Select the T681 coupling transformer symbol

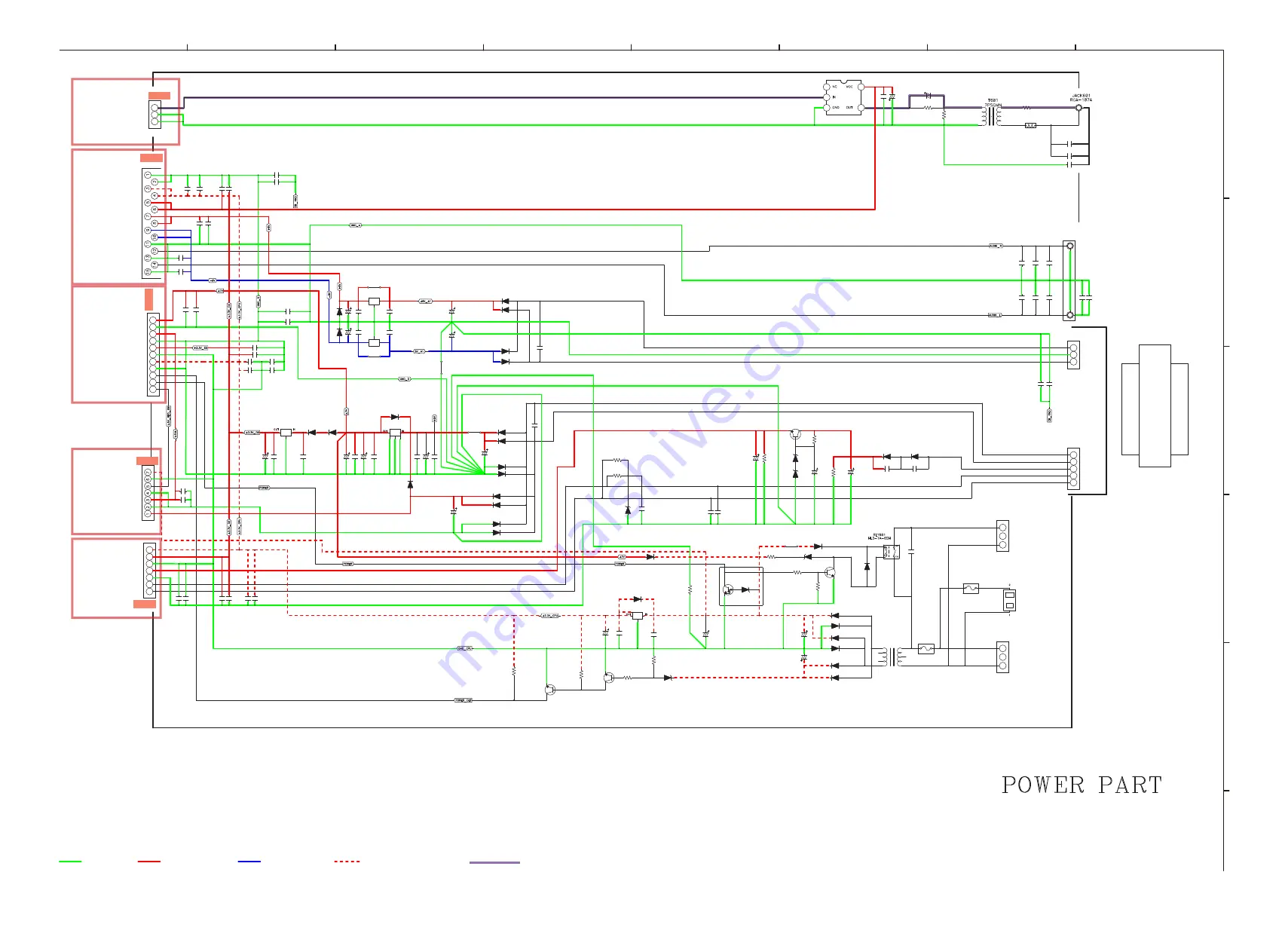991,116
